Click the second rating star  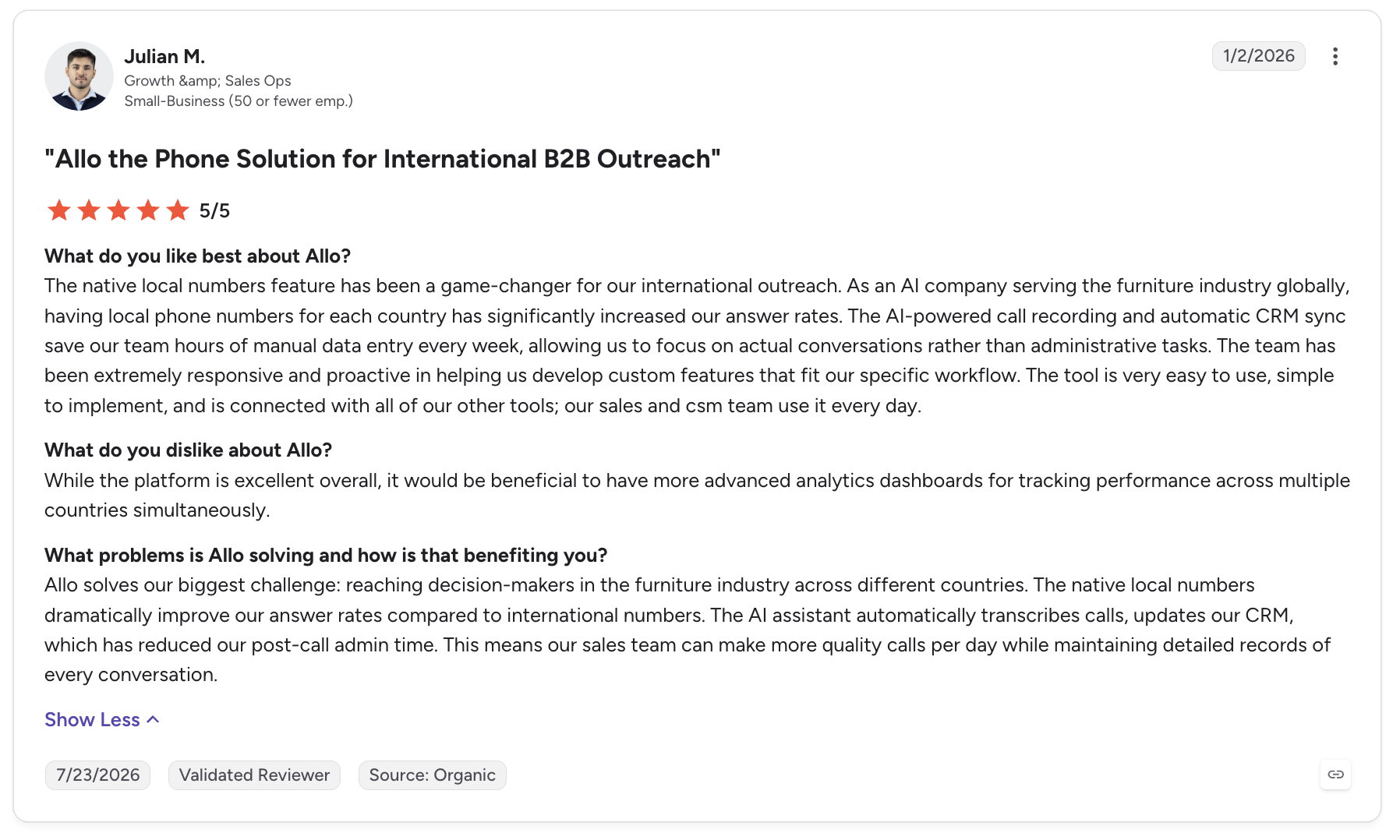point(89,210)
